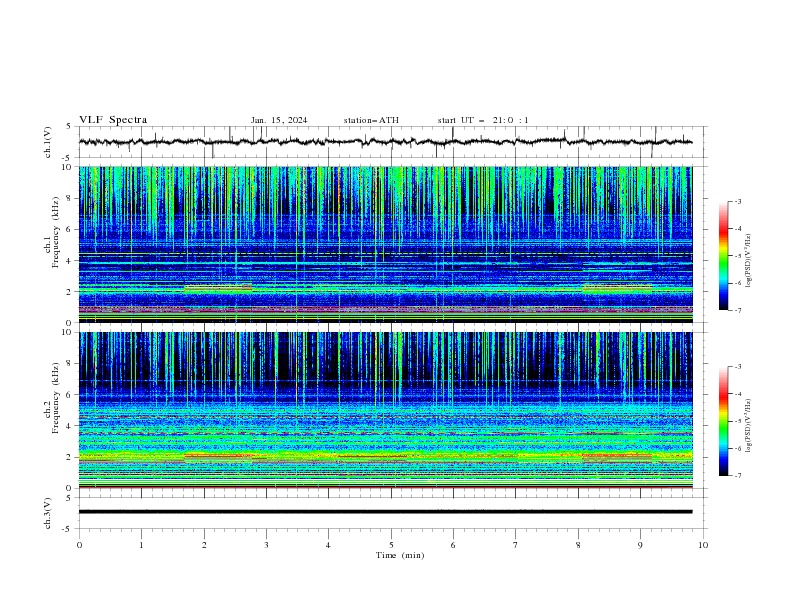The height and width of the screenshot is (612, 792).
Task: Select the date text "Jan. 15, 2024"
Action: (279, 120)
